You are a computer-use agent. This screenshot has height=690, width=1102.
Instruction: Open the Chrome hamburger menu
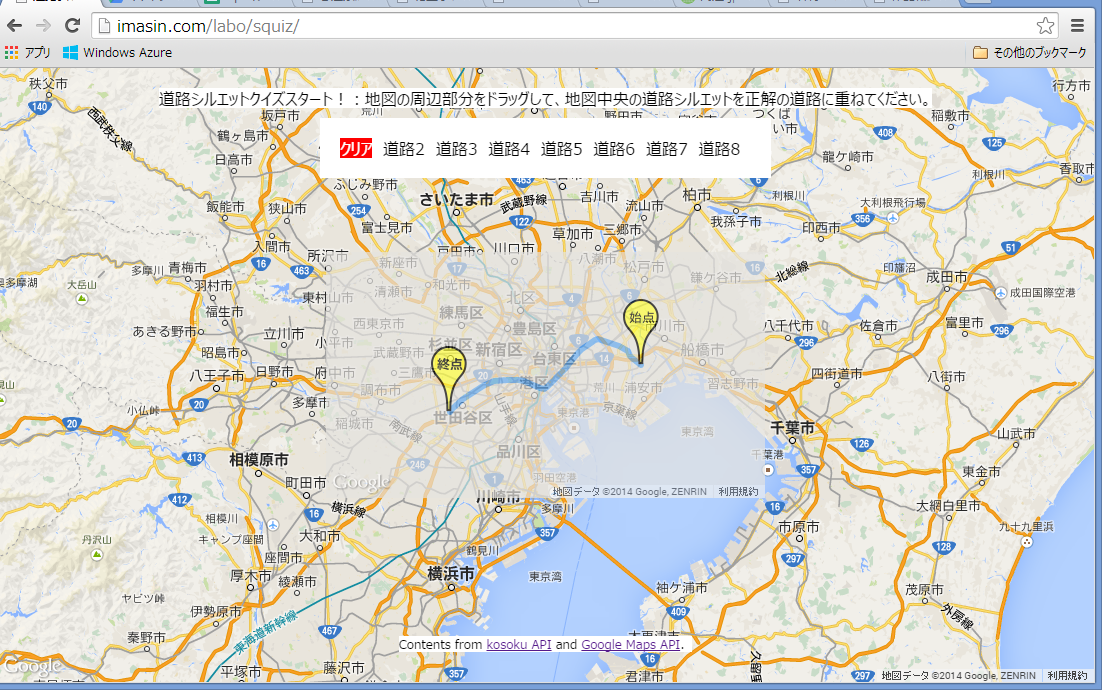point(1077,26)
